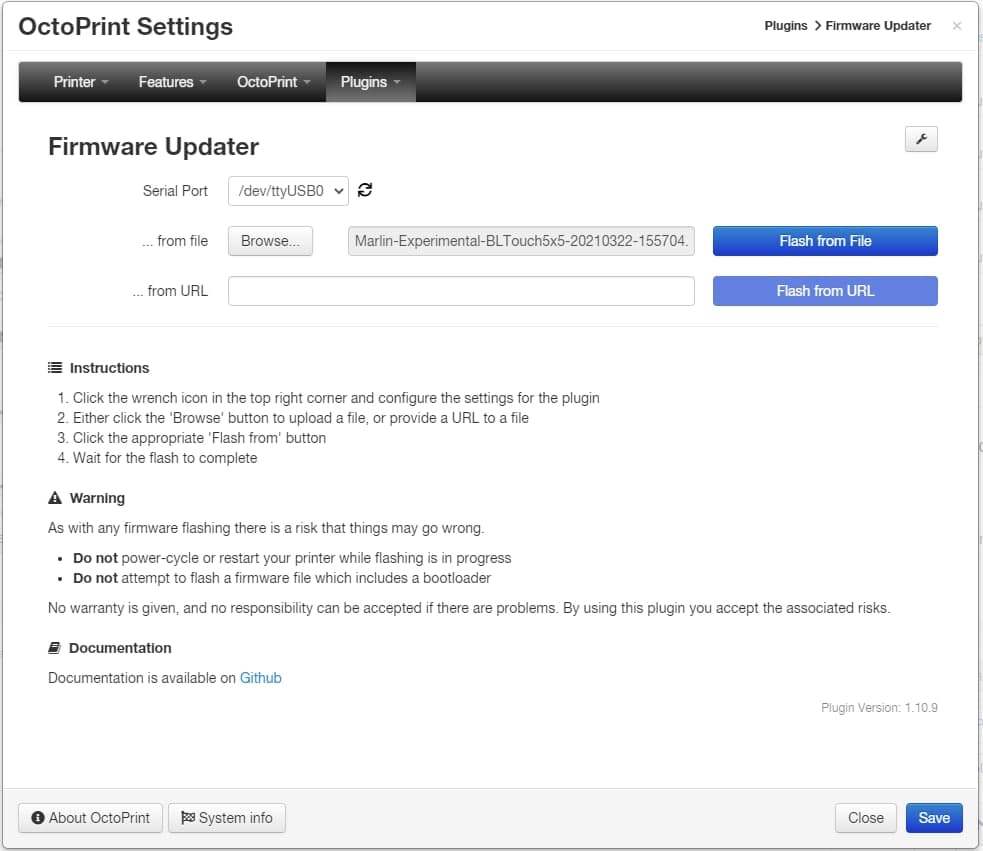Viewport: 983px width, 851px height.
Task: Browse for a firmware file
Action: [270, 241]
